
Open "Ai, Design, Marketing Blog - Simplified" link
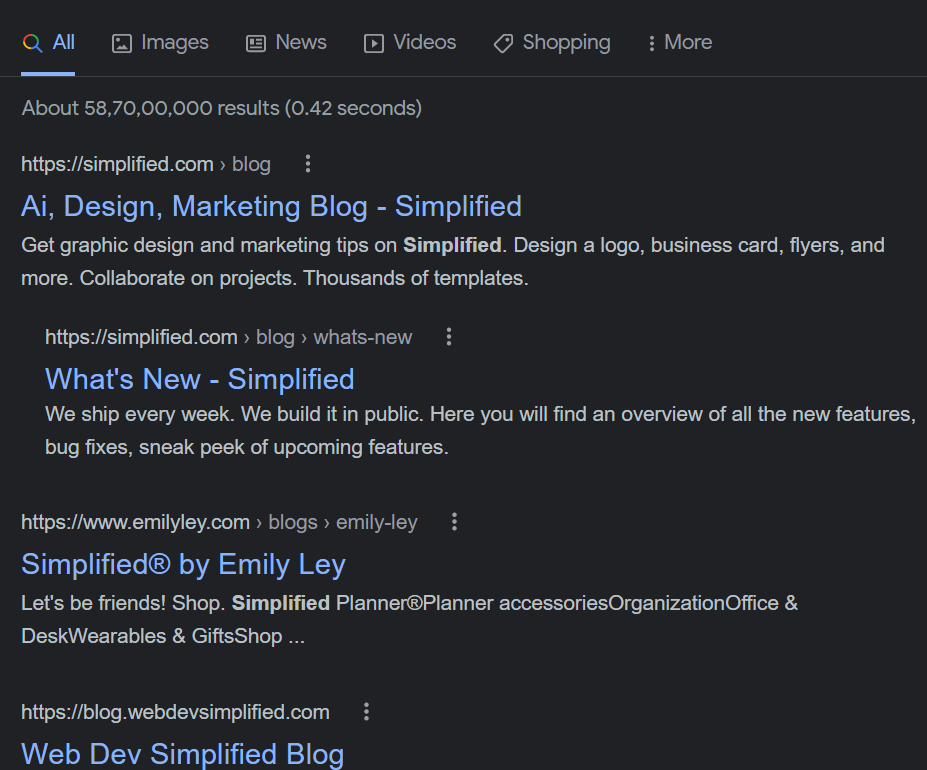point(271,206)
